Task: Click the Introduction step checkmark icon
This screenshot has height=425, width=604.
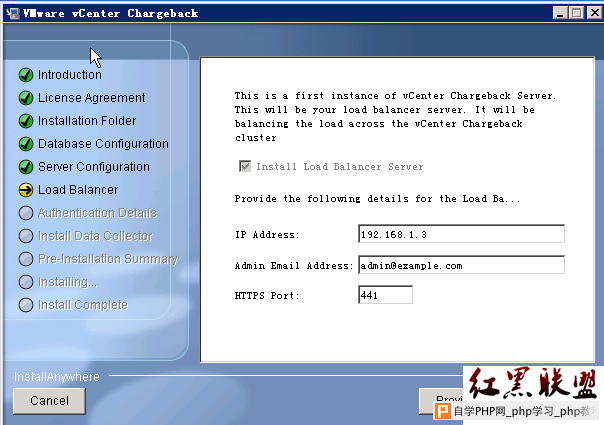Action: 26,75
